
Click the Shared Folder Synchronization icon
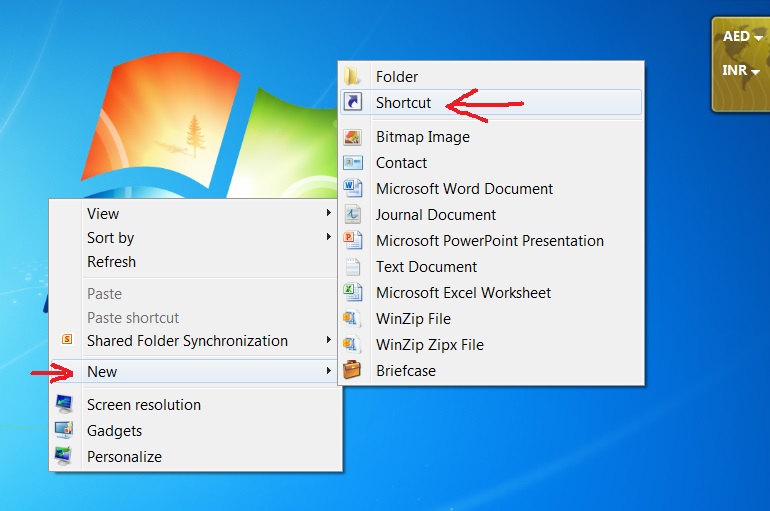click(x=67, y=339)
